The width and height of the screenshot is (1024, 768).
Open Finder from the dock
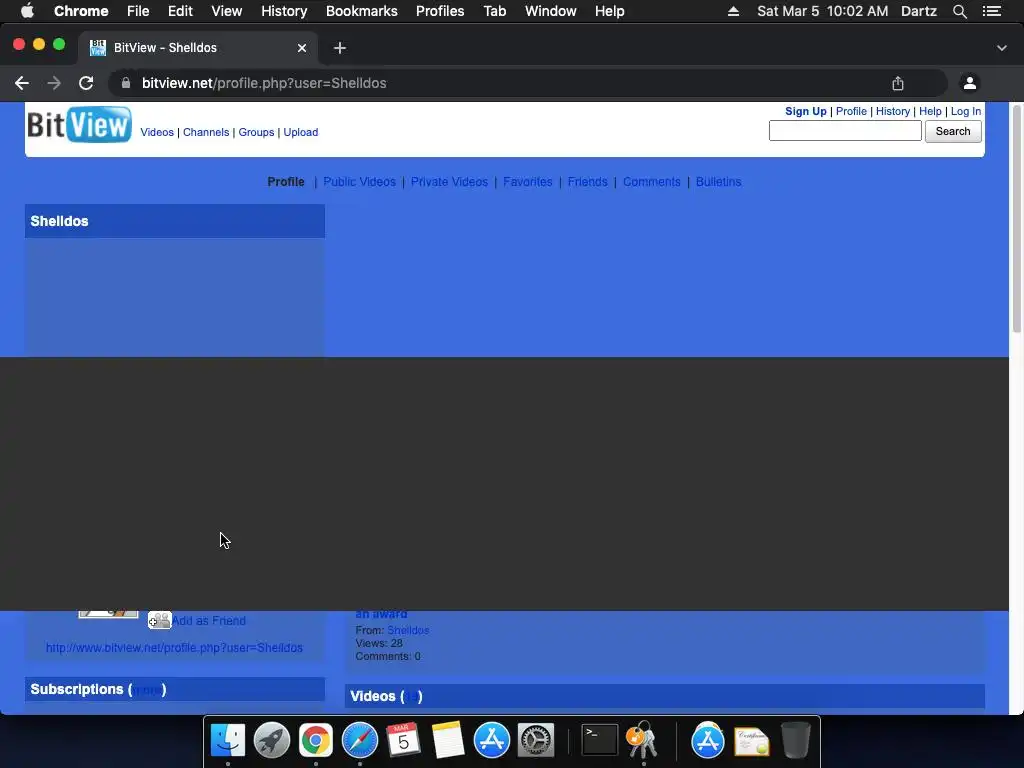tap(228, 740)
